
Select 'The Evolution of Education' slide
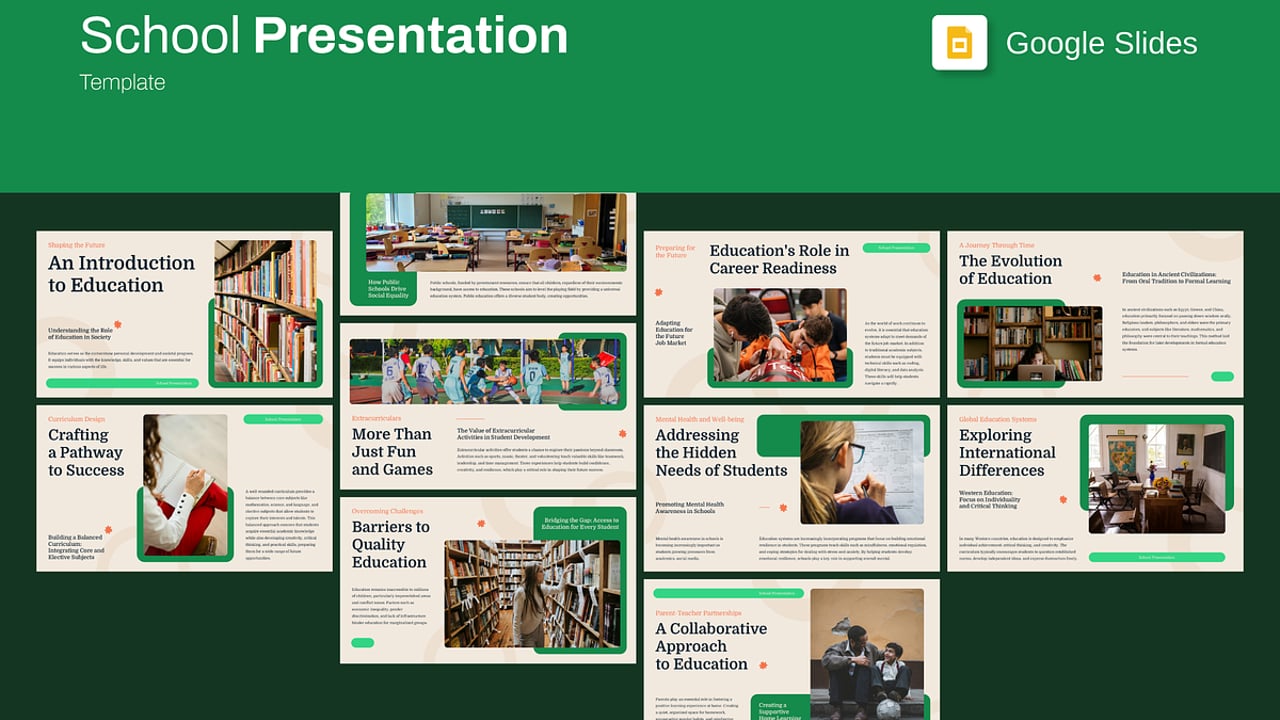[1095, 314]
